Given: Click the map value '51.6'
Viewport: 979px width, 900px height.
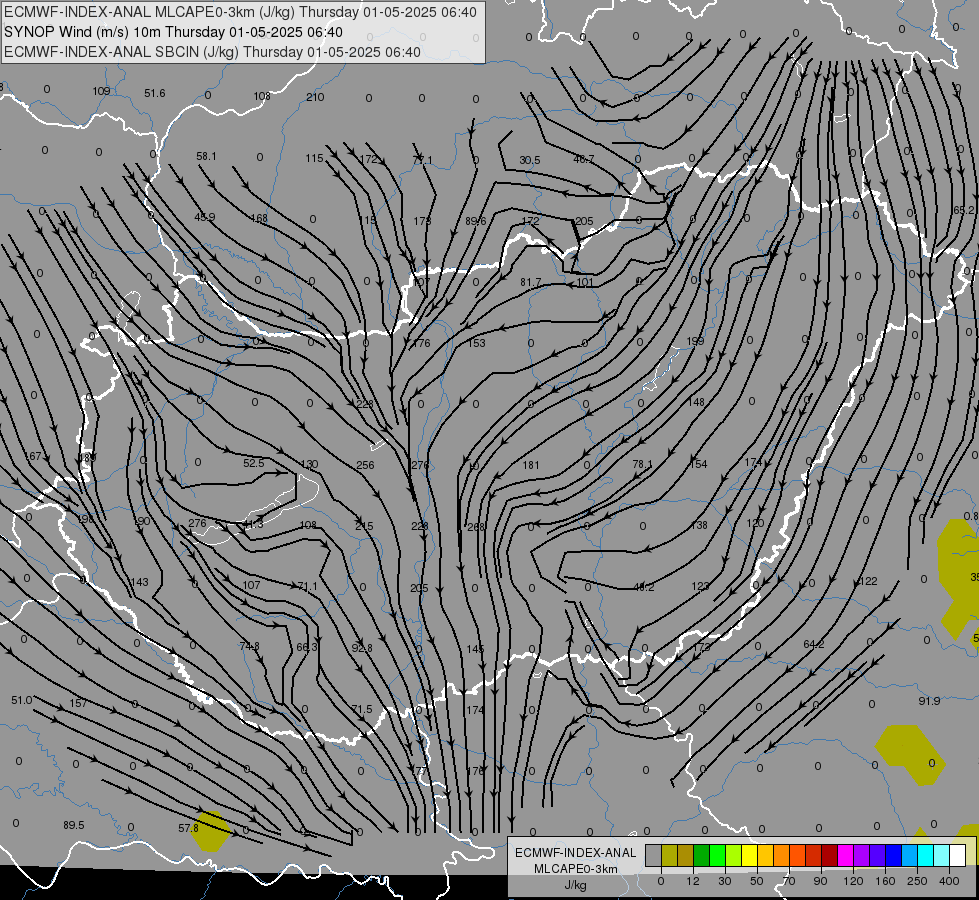Looking at the screenshot, I should coord(155,94).
